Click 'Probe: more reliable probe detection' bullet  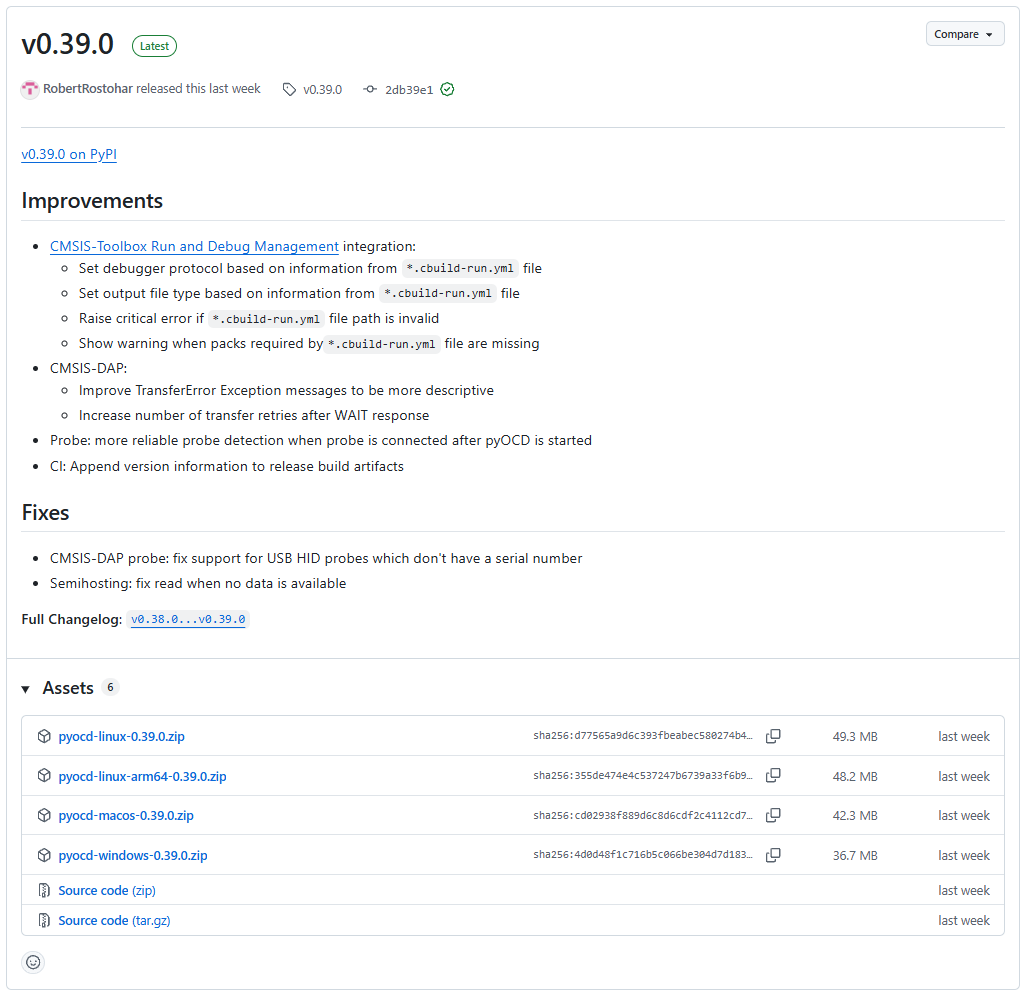[321, 440]
